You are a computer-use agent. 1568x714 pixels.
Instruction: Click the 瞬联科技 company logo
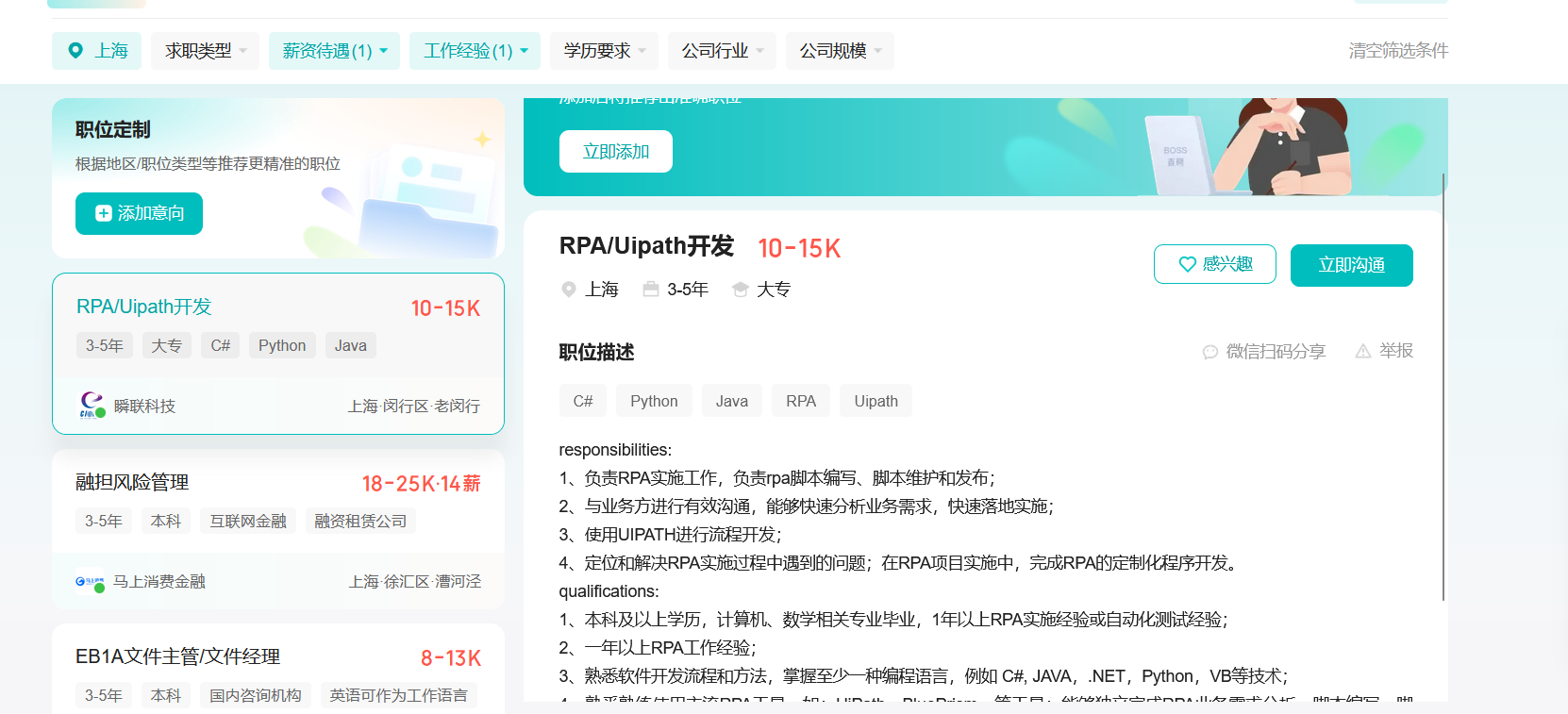92,406
